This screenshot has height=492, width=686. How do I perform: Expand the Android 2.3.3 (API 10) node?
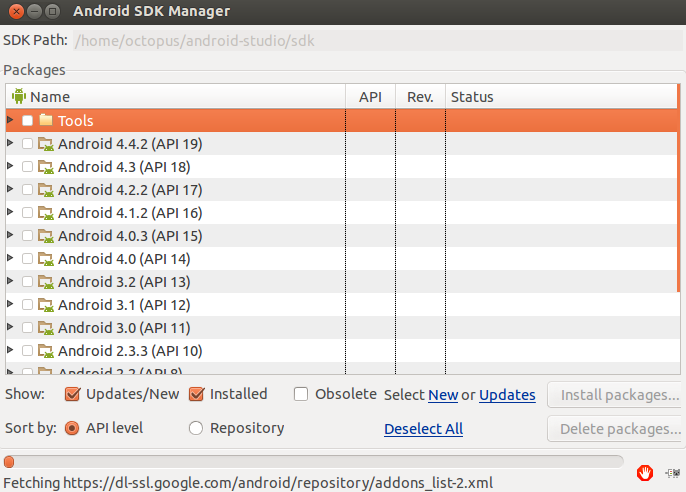(x=10, y=349)
